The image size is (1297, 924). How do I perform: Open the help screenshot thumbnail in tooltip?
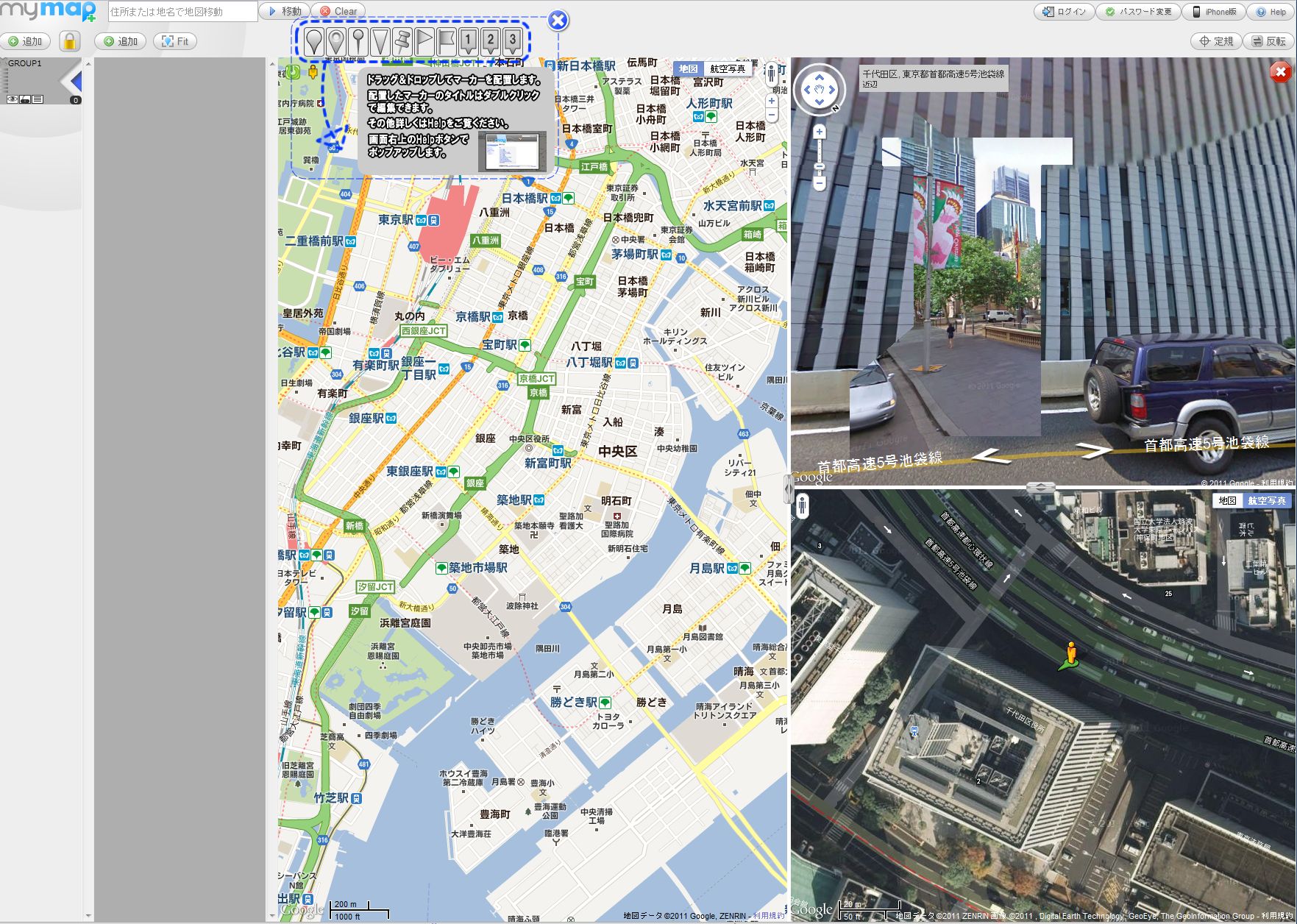point(512,150)
